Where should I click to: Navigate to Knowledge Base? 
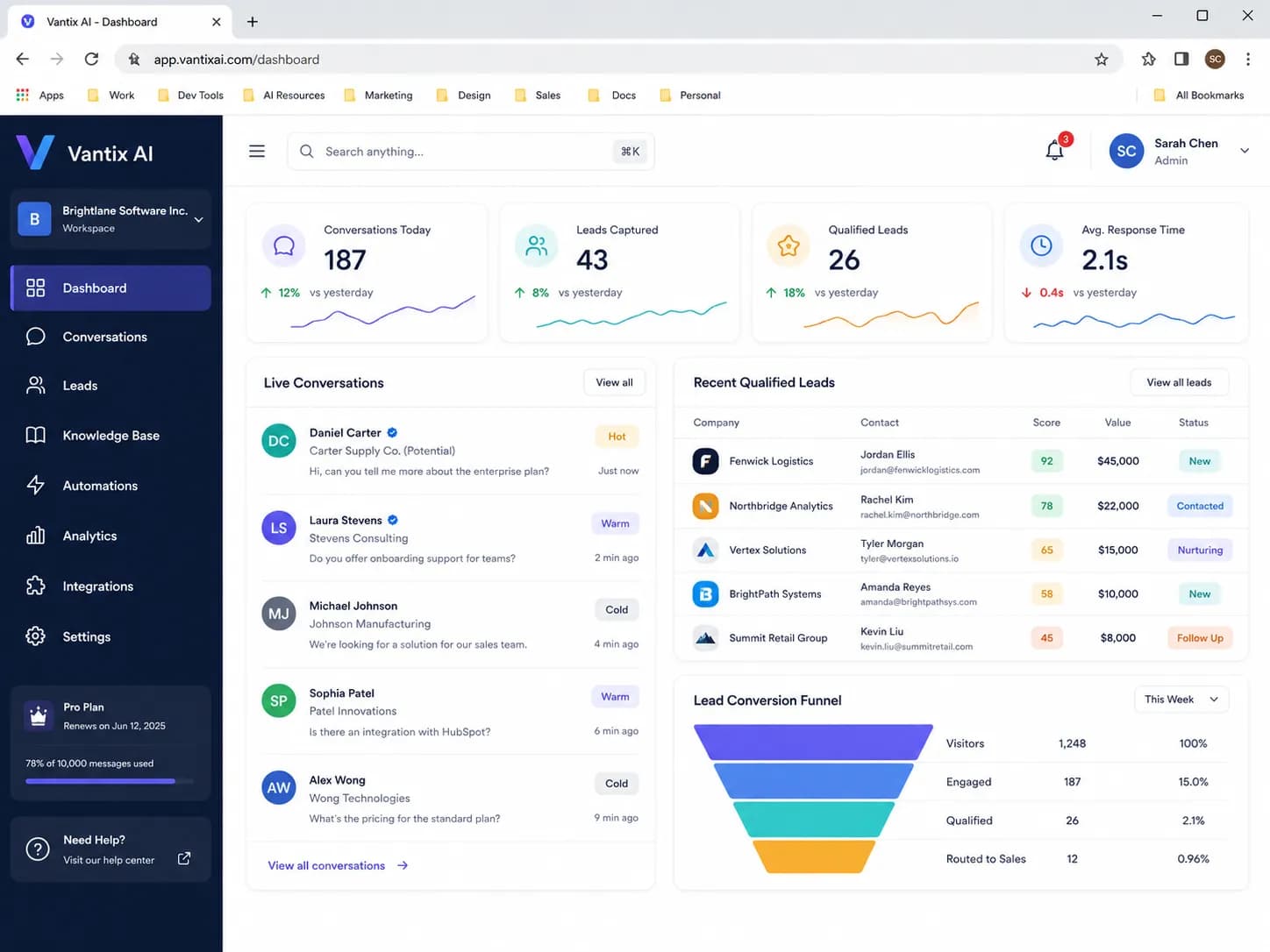tap(111, 436)
